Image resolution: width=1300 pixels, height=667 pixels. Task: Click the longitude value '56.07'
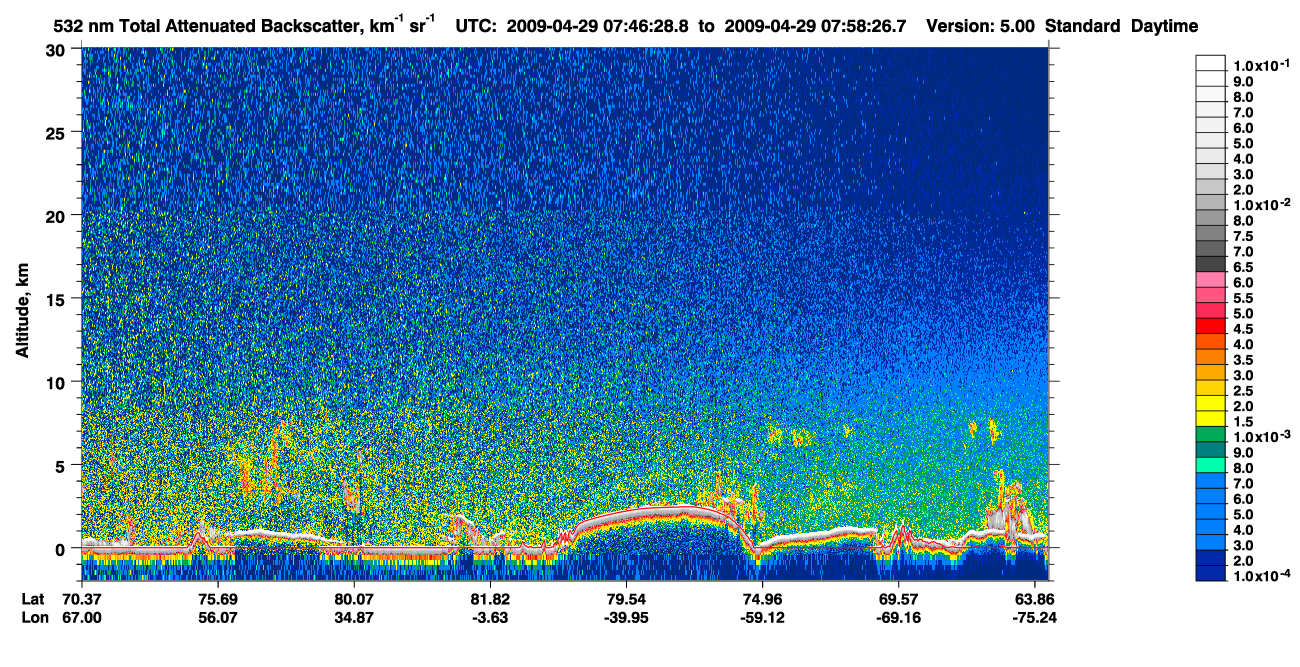tap(218, 617)
